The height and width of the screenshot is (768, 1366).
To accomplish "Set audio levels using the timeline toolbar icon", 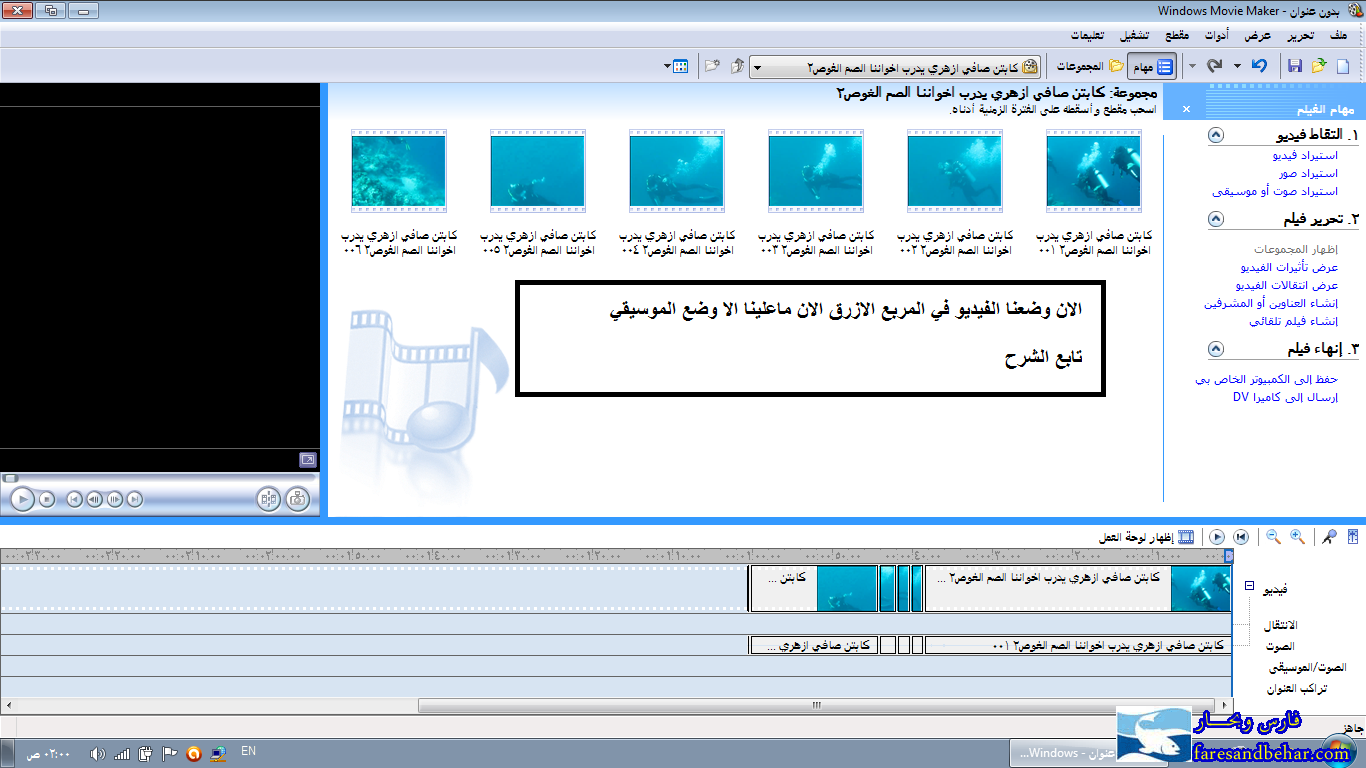I will pyautogui.click(x=1353, y=537).
